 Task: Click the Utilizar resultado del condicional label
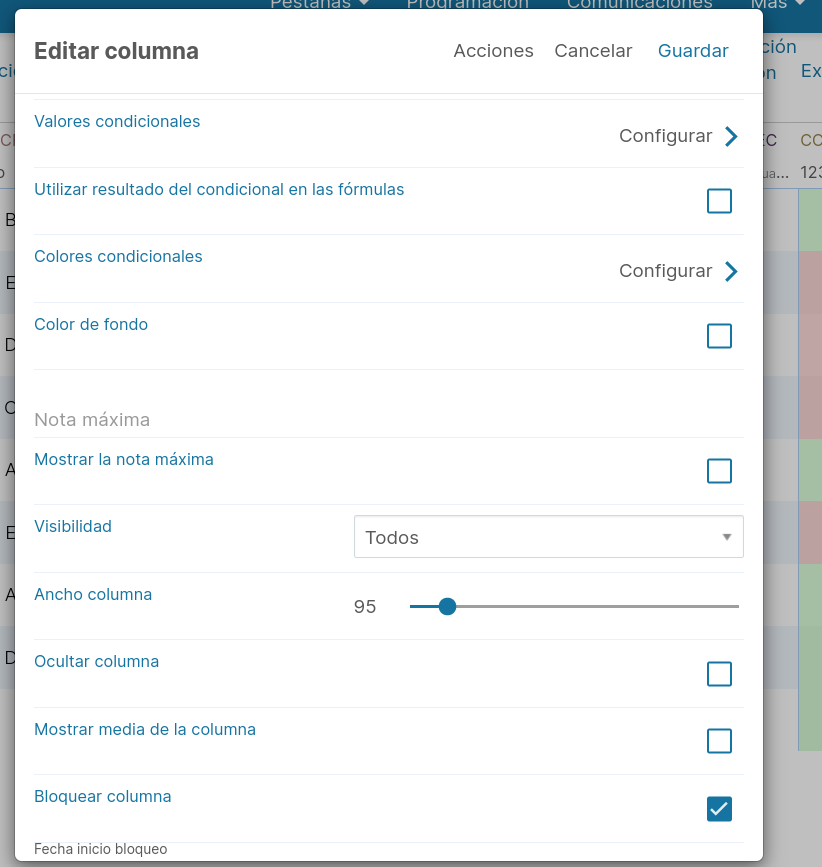tap(219, 190)
